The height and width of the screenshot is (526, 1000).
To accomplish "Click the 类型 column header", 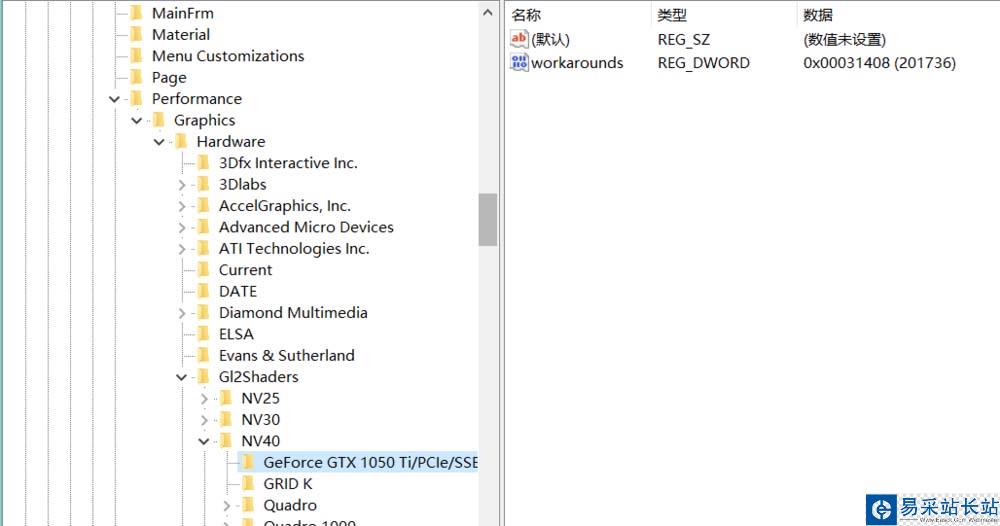I will [x=672, y=15].
